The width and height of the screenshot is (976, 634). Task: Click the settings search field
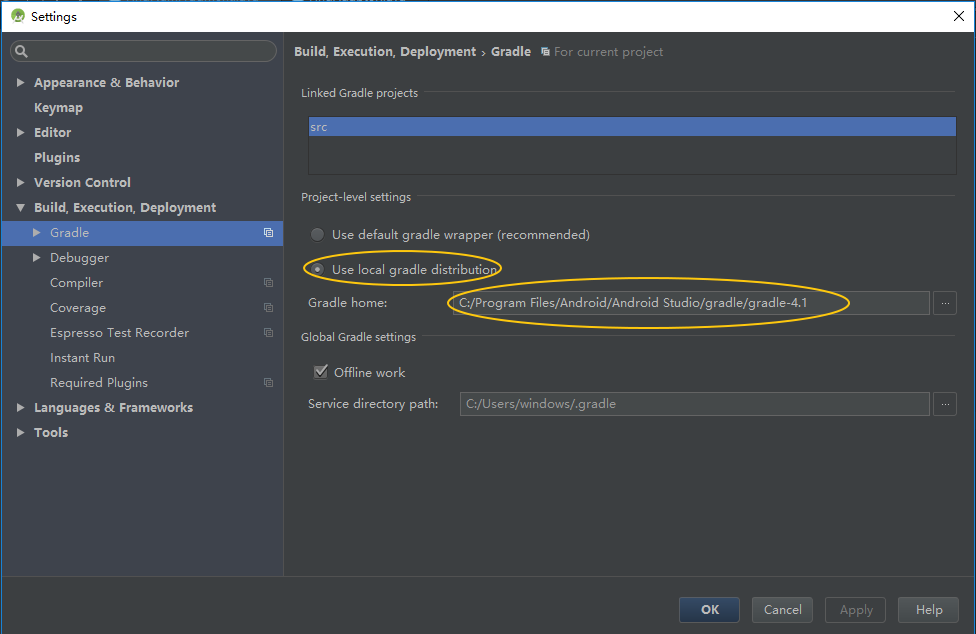click(143, 51)
